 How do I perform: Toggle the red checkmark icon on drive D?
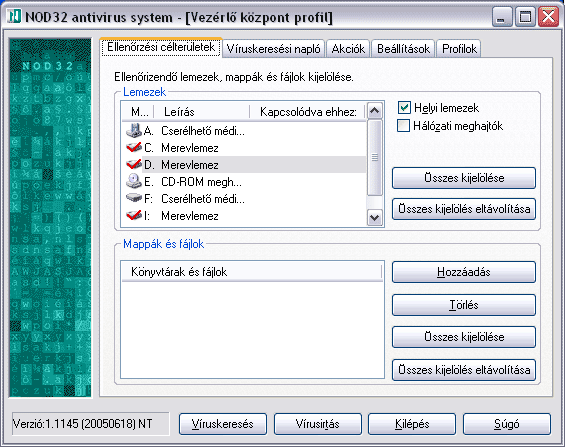pyautogui.click(x=134, y=164)
